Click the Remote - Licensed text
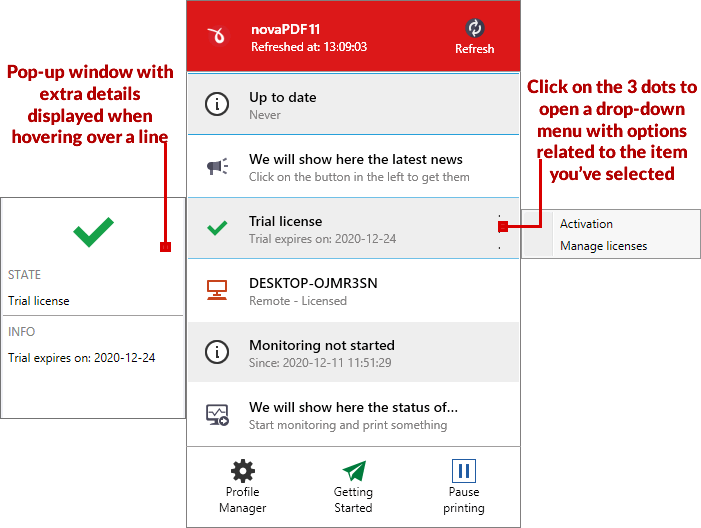 (x=298, y=301)
